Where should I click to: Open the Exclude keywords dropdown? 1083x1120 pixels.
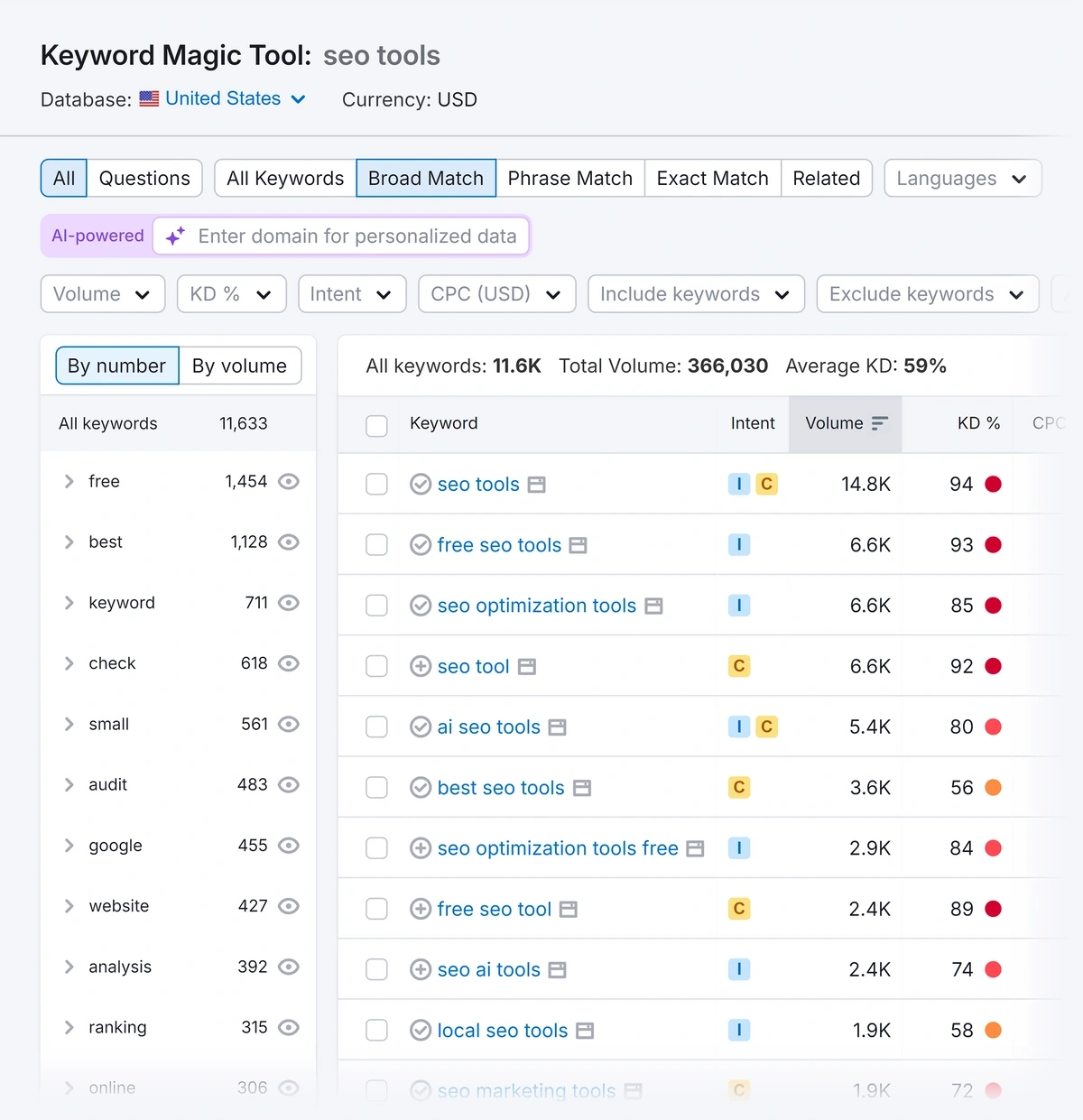pos(928,294)
